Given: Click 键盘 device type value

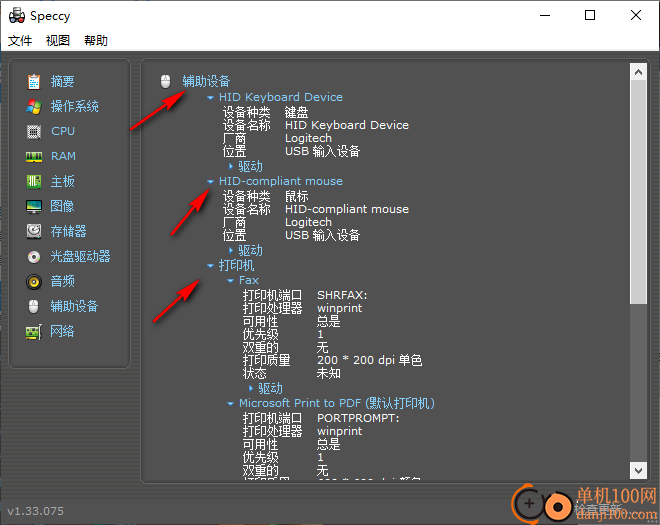Looking at the screenshot, I should pyautogui.click(x=296, y=112).
